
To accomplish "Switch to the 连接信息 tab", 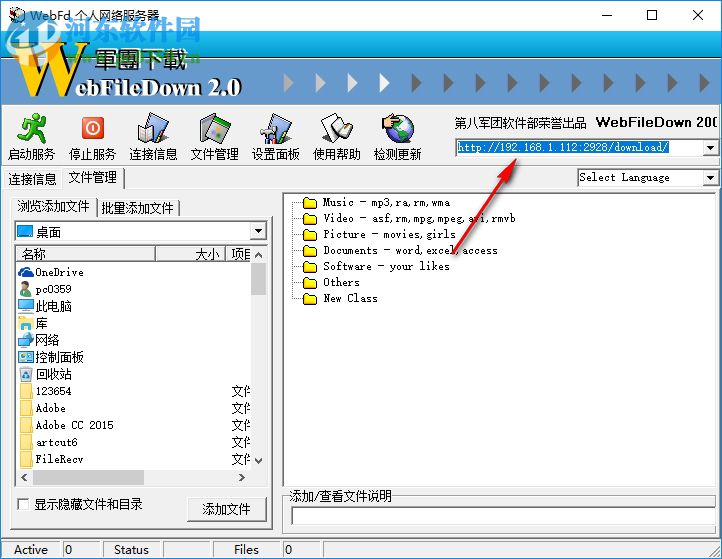I will (32, 179).
